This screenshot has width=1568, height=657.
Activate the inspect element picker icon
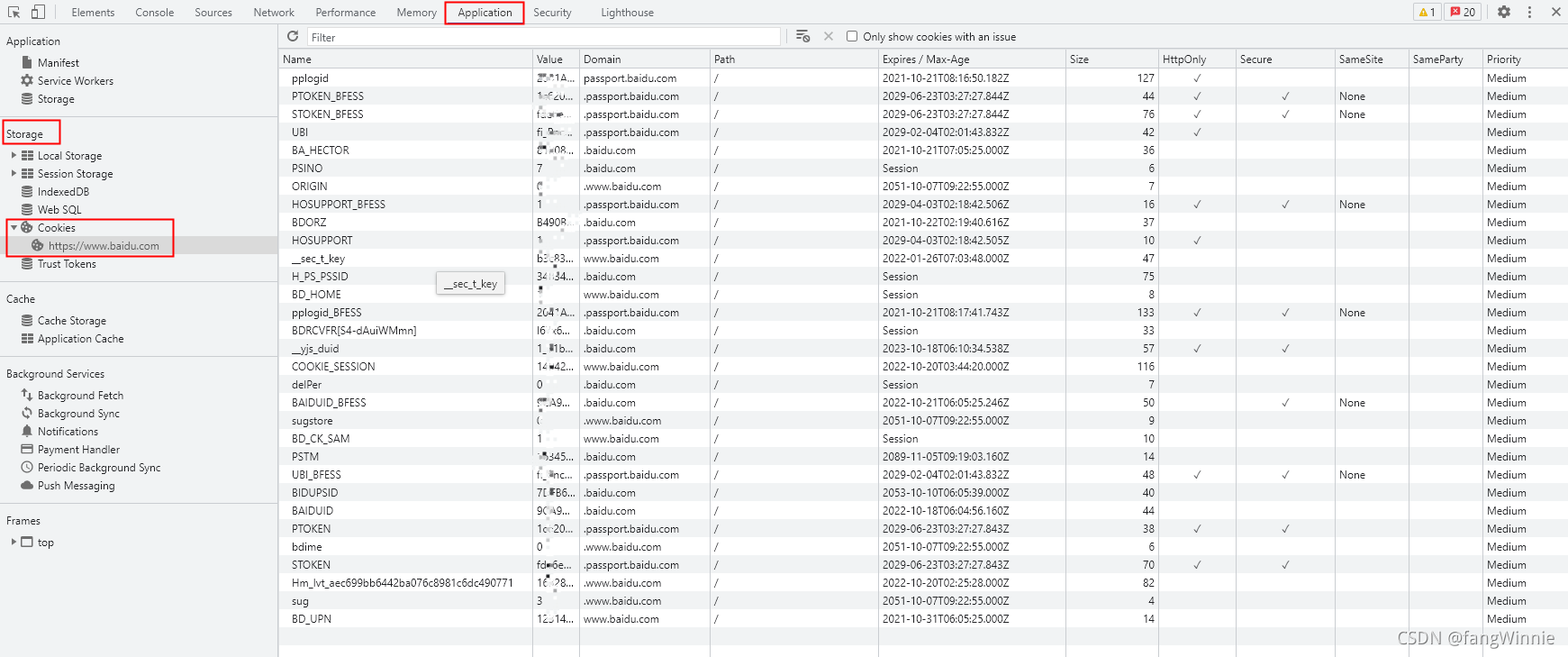pos(14,12)
